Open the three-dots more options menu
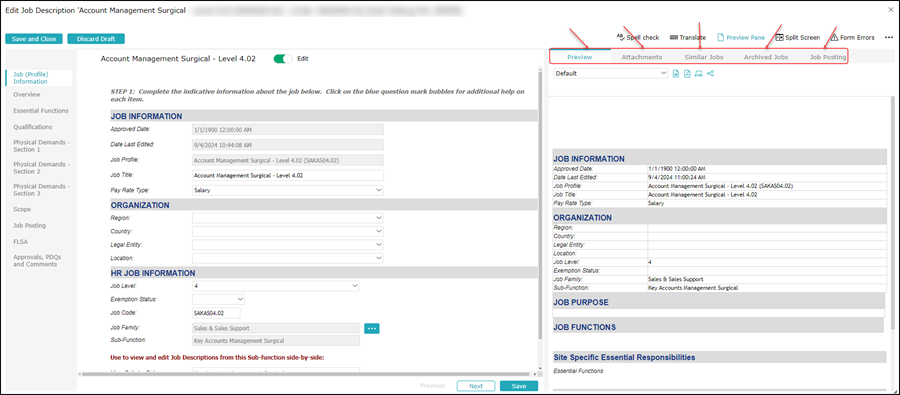 (x=889, y=37)
